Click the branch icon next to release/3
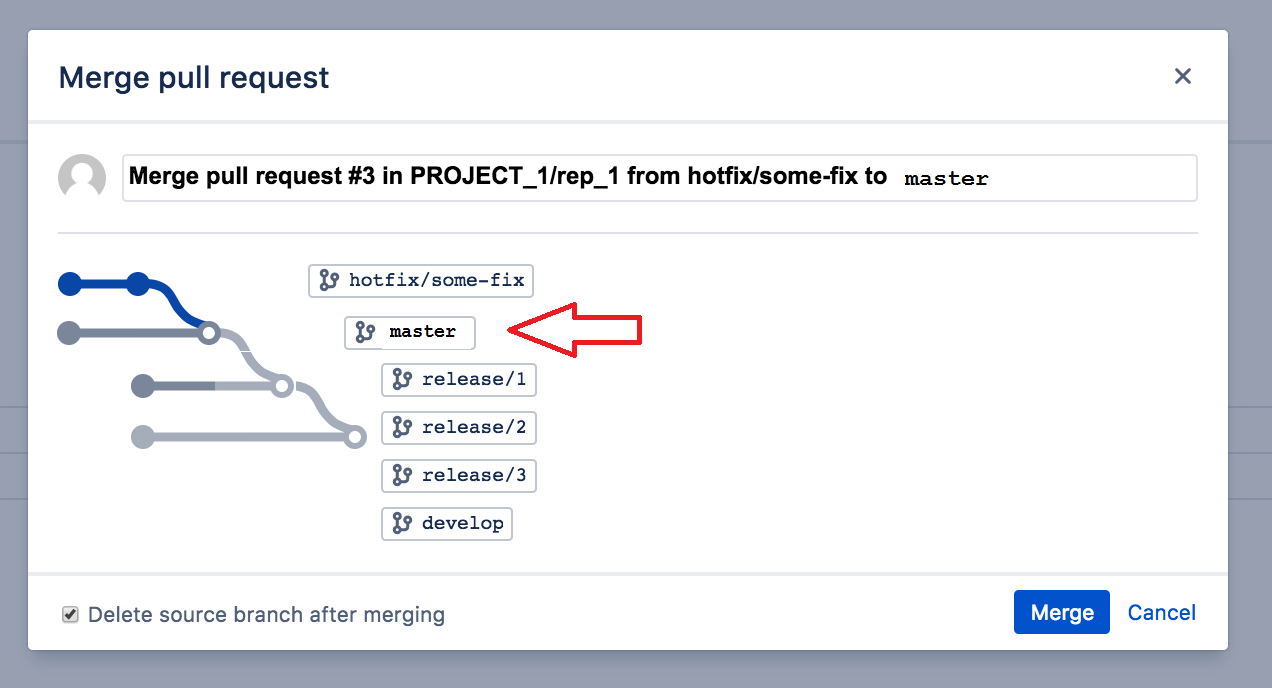Viewport: 1272px width, 688px height. pyautogui.click(x=402, y=475)
